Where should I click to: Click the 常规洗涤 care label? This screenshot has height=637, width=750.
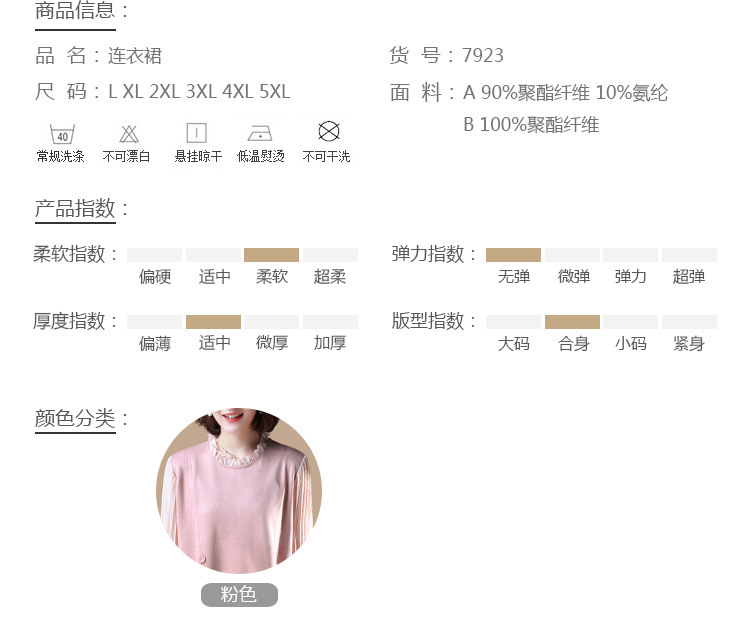click(x=60, y=156)
